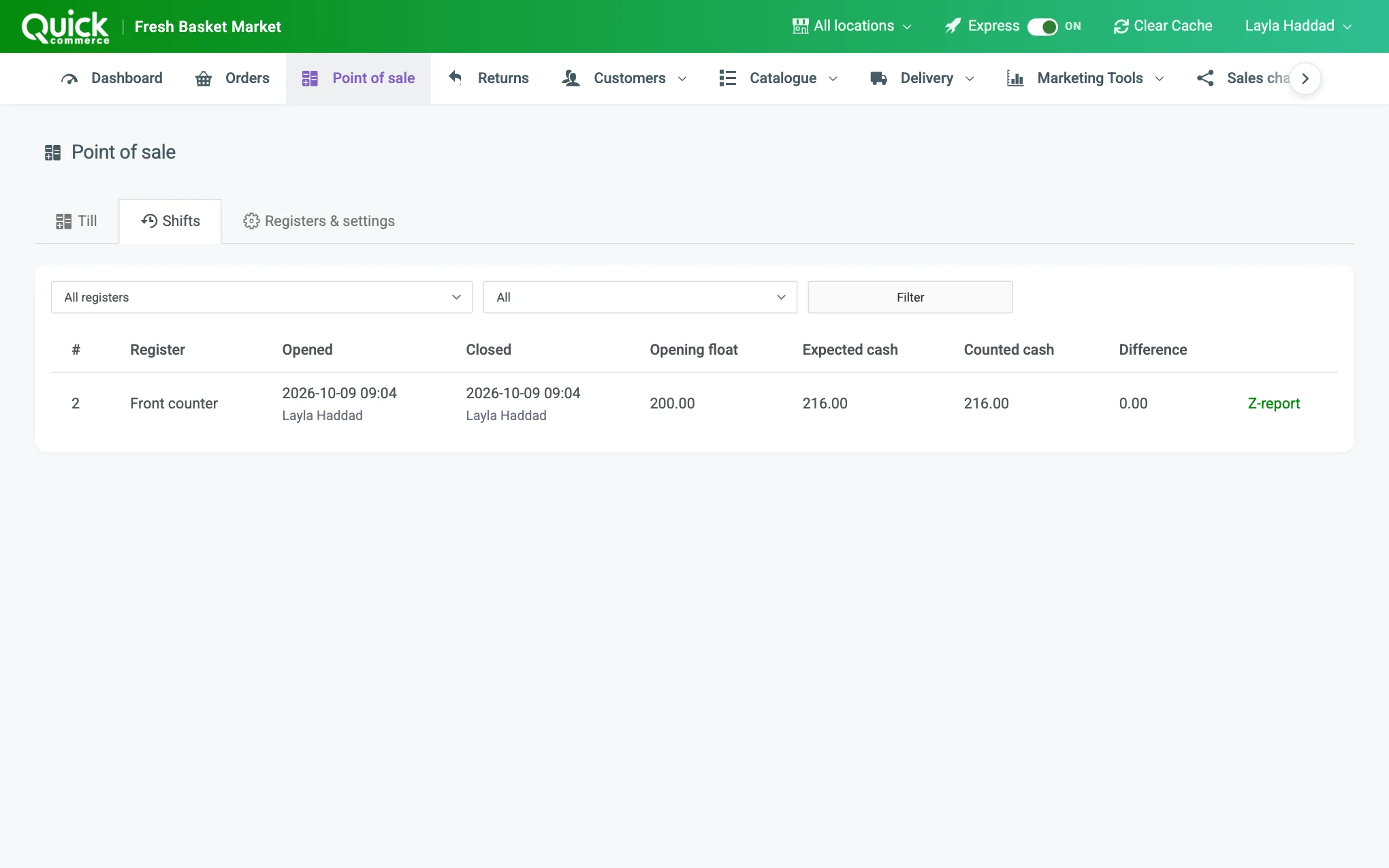
Task: Click the Shifts history clock icon
Action: (149, 221)
